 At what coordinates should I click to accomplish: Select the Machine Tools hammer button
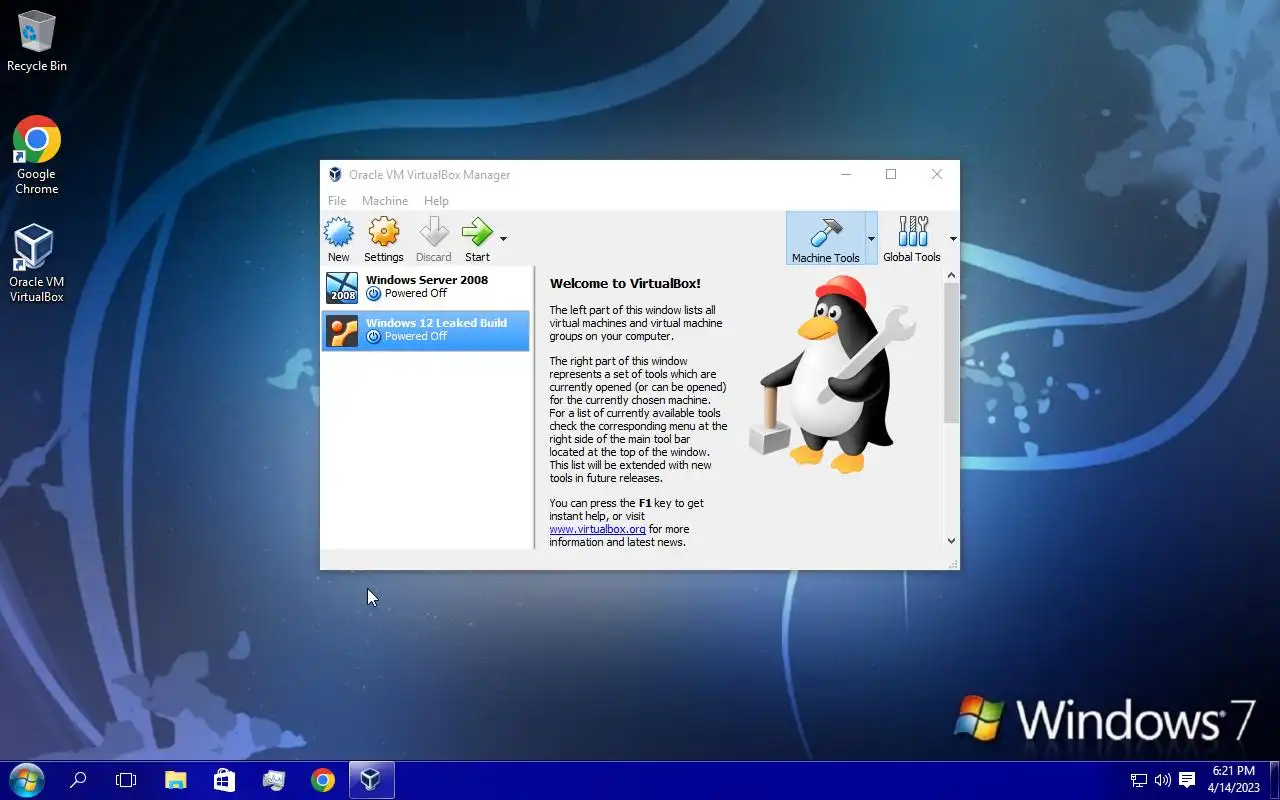pos(825,238)
